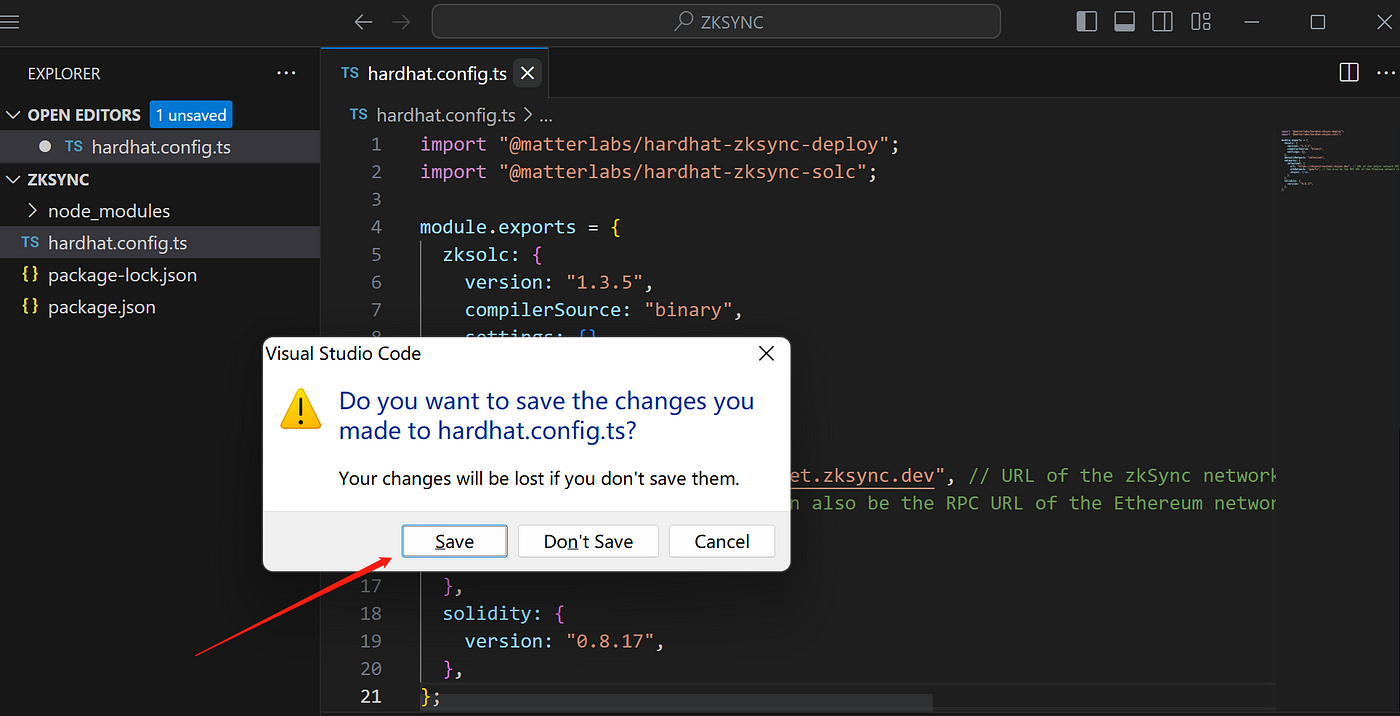Click the "binary" string value
This screenshot has width=1400, height=716.
pos(689,310)
